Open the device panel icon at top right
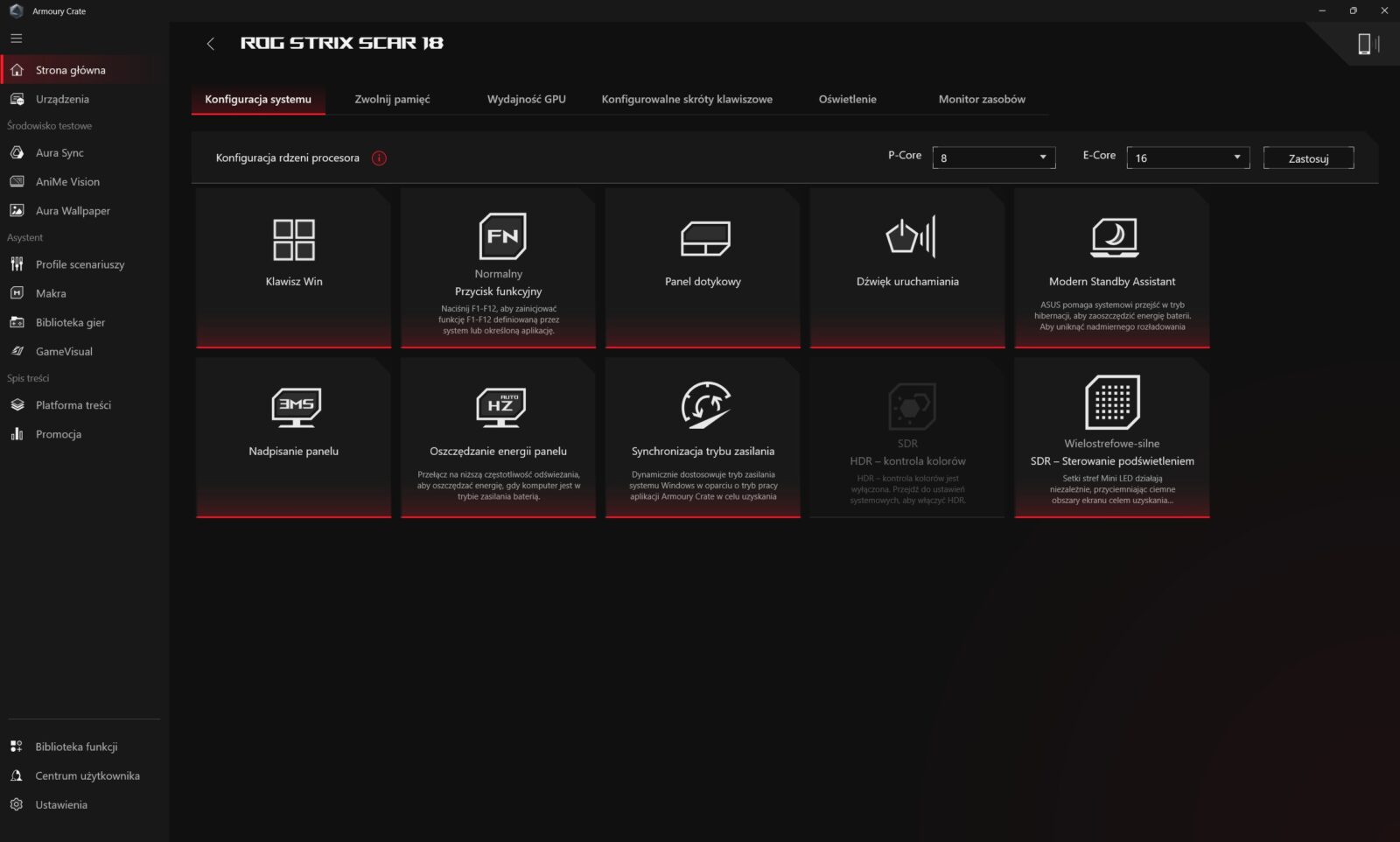This screenshot has width=1400, height=842. 1367,44
